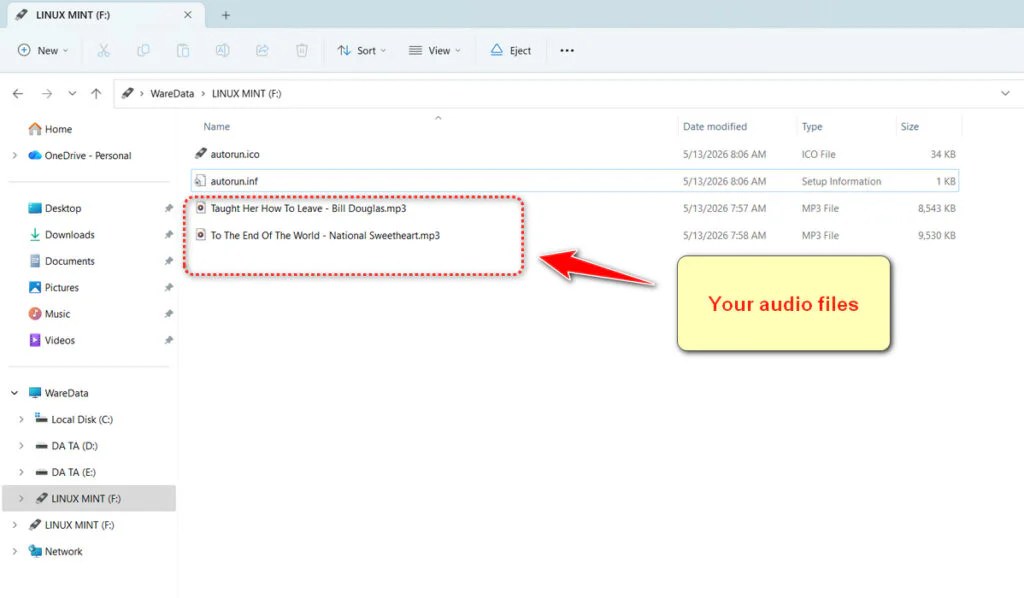Open the View layout dropdown
This screenshot has width=1024, height=598.
(x=435, y=50)
